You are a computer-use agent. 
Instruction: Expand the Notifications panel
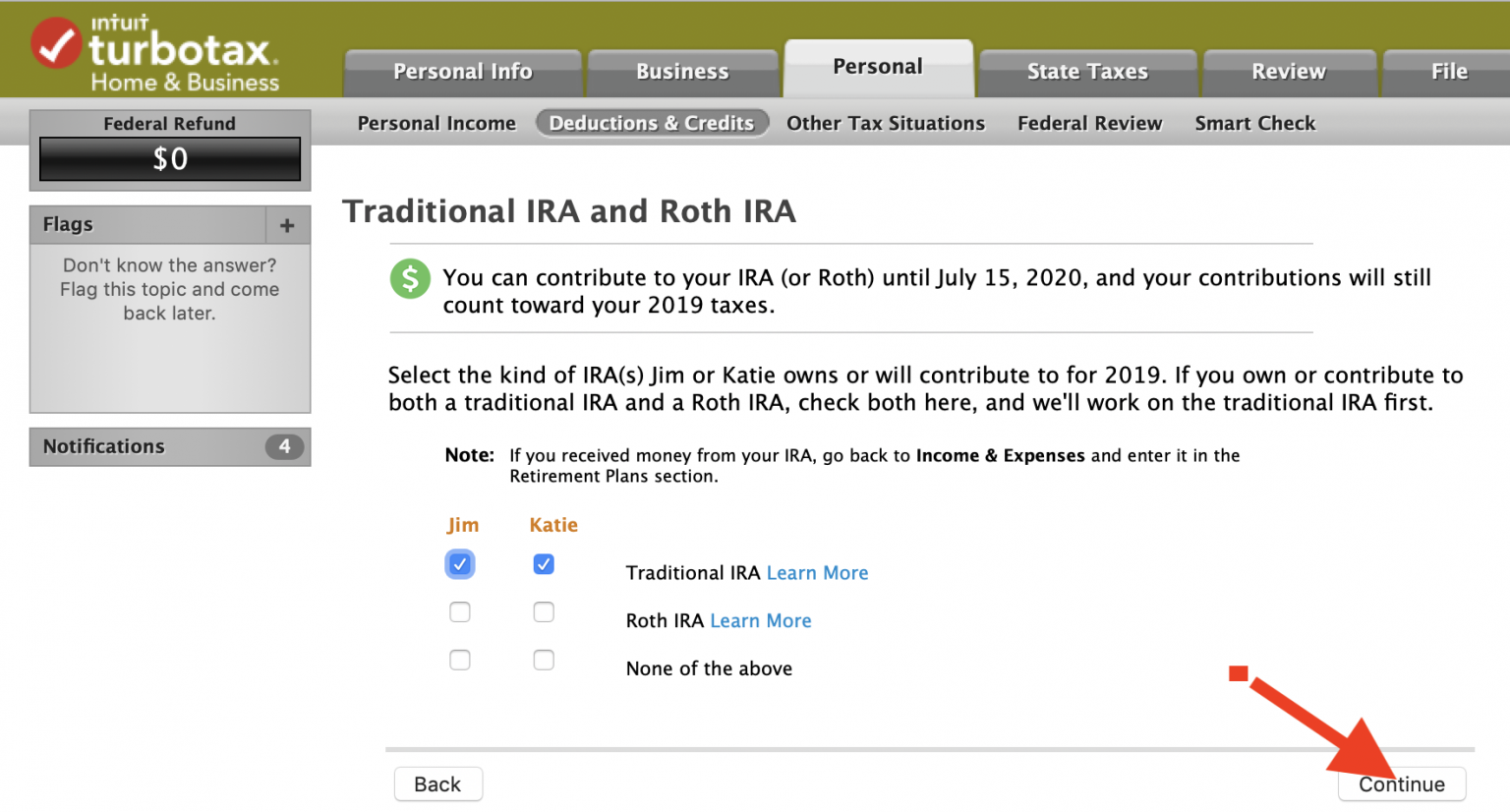pos(147,446)
